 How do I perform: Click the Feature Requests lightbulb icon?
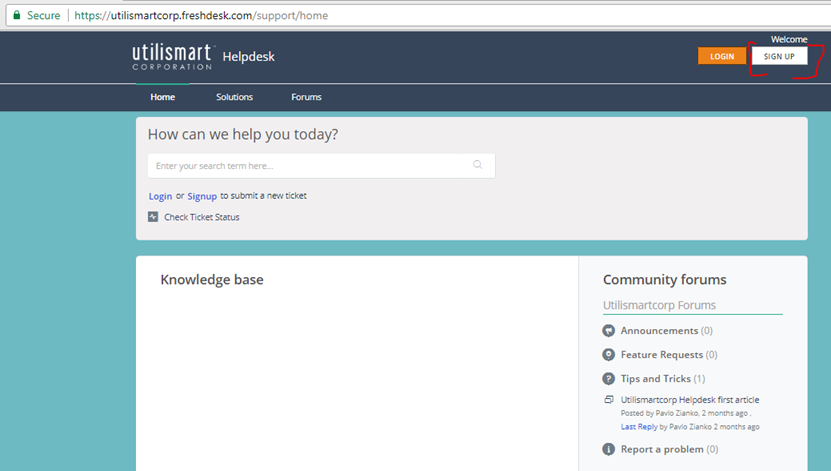pos(608,354)
